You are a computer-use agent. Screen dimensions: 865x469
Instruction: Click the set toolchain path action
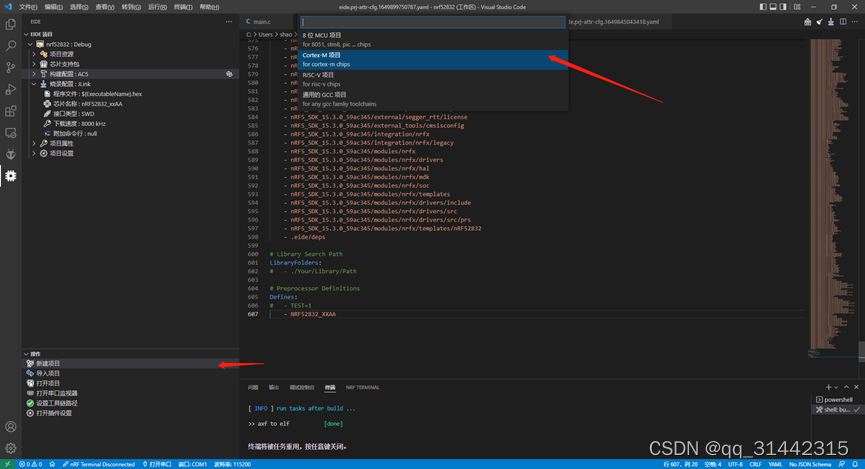coord(130,403)
